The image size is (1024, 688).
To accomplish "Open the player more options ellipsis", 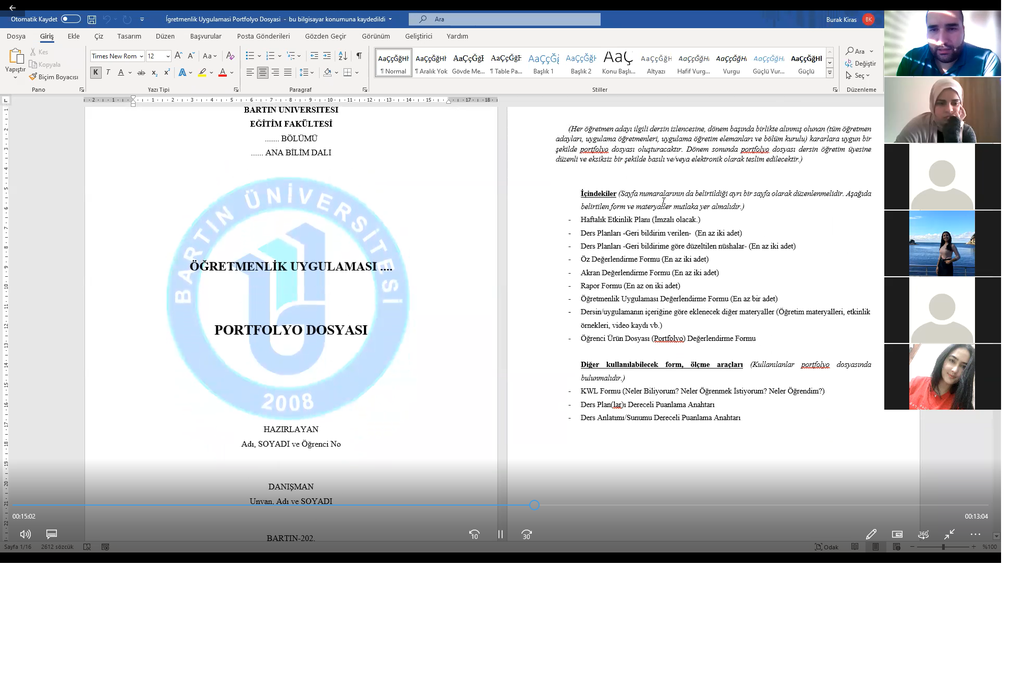I will point(975,534).
